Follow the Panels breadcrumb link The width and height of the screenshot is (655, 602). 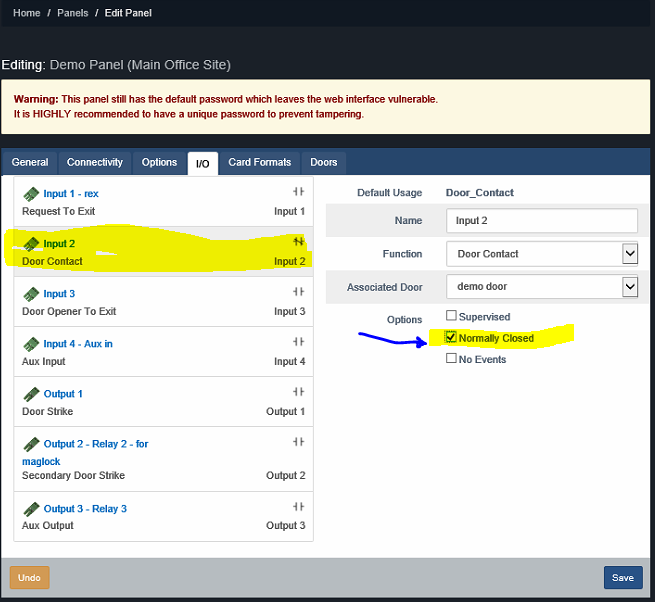[x=73, y=13]
